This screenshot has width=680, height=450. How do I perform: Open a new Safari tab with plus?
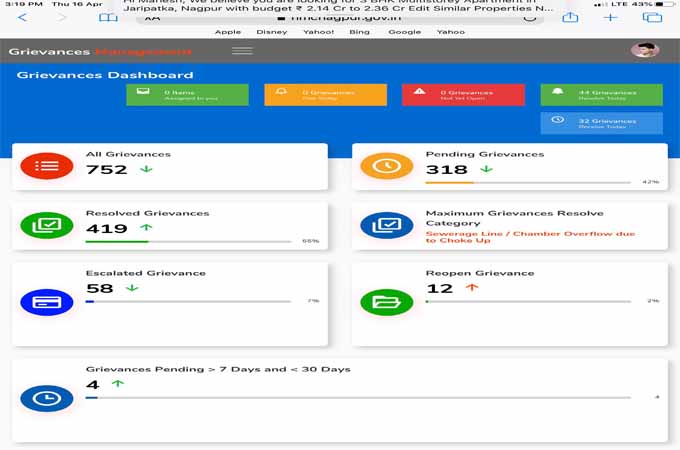tap(611, 18)
